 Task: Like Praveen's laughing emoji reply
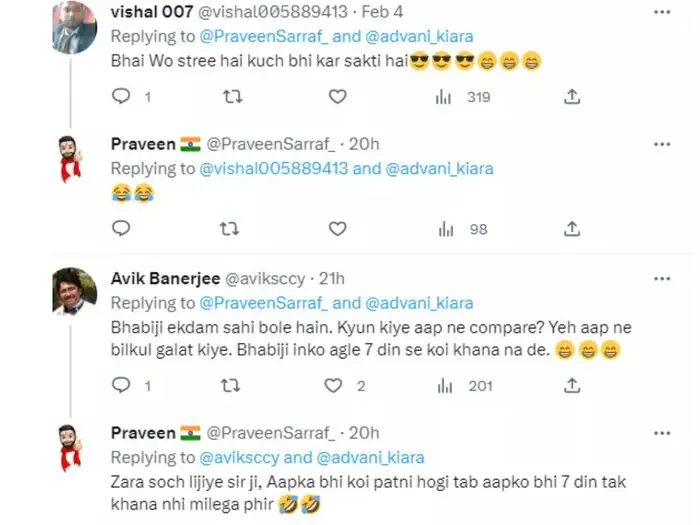click(x=338, y=229)
